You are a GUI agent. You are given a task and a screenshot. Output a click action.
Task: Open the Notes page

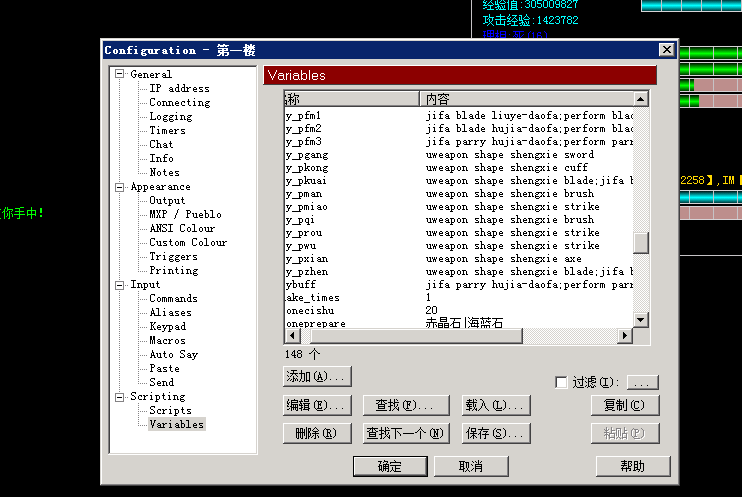(164, 172)
